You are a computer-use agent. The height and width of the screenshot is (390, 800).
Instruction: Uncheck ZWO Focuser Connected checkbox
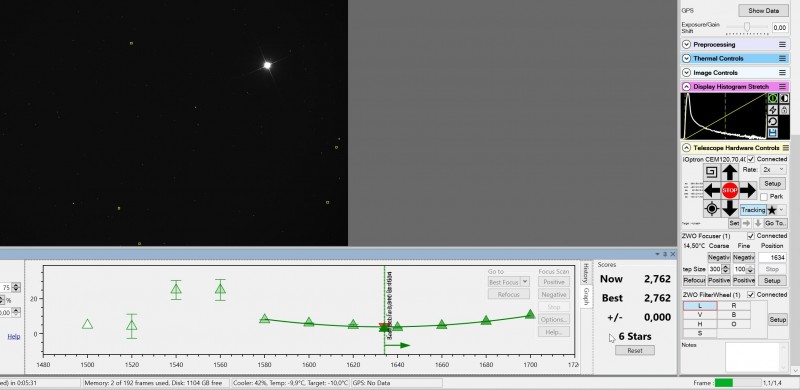tap(751, 236)
